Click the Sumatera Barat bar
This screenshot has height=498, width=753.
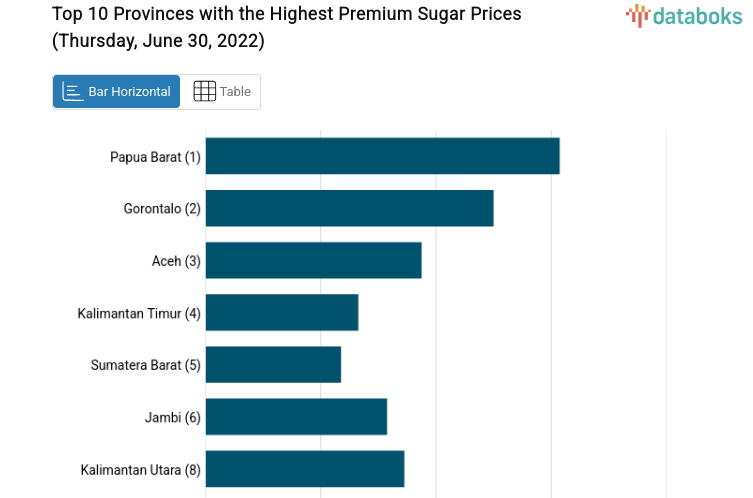[273, 365]
